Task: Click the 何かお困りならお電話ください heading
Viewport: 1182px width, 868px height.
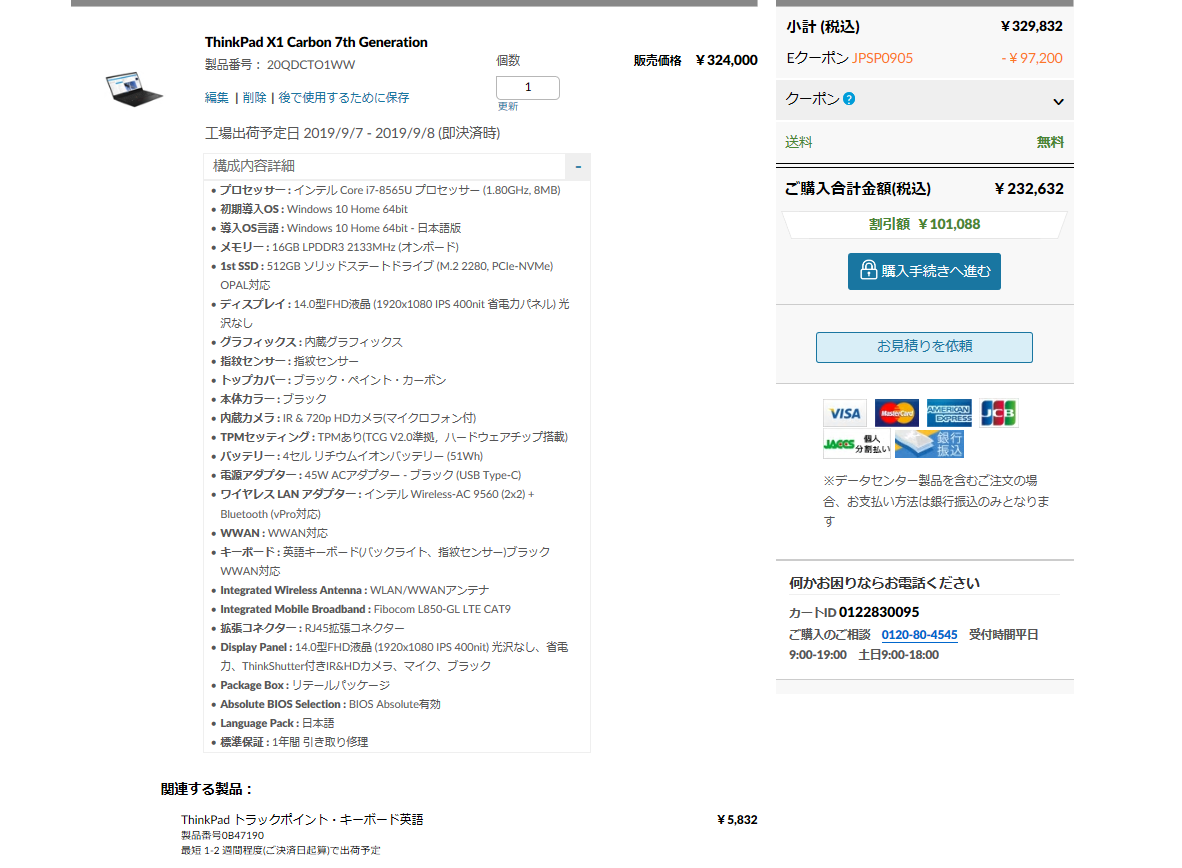Action: click(x=884, y=583)
